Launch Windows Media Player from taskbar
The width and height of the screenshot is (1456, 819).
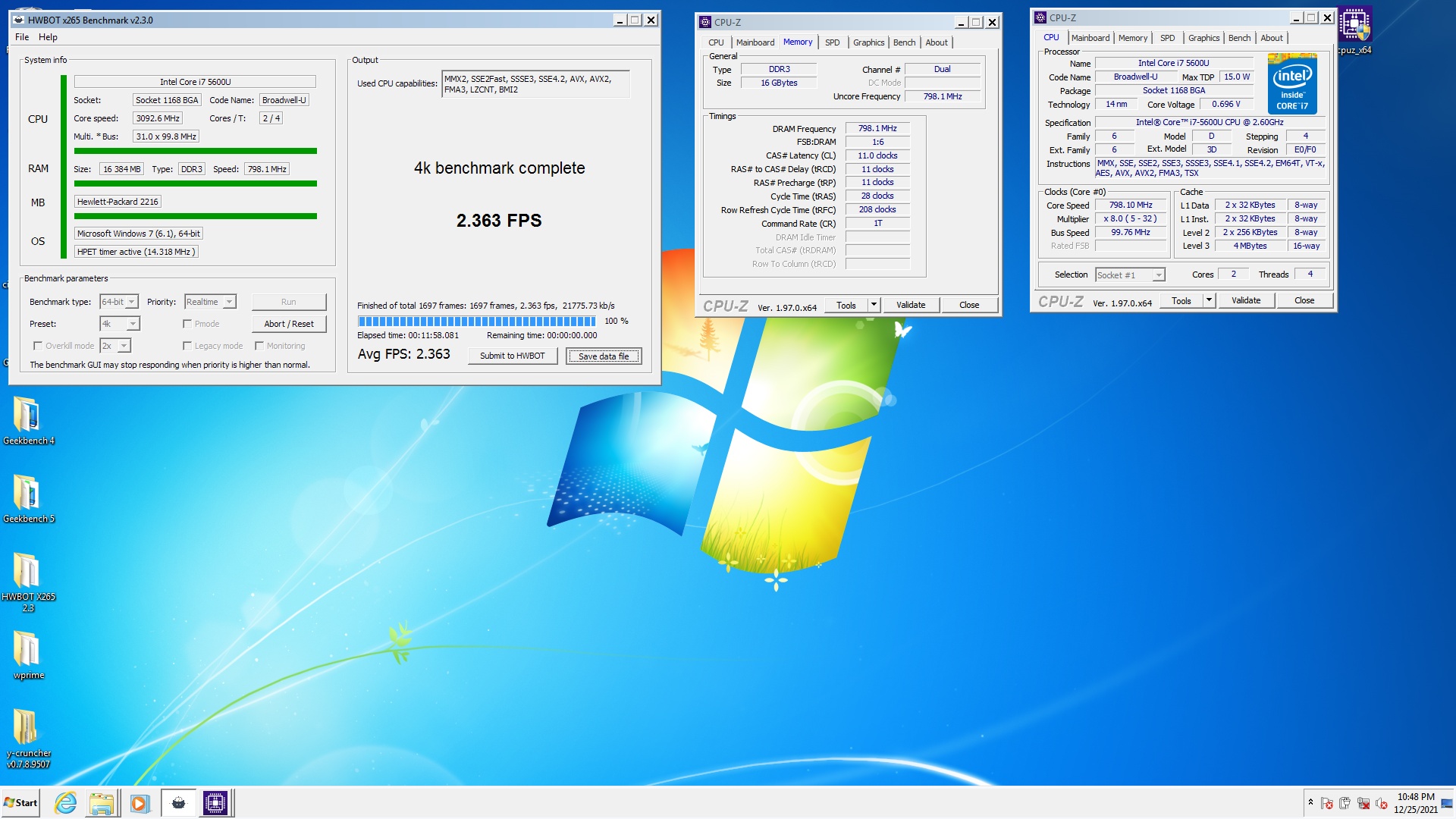point(139,803)
